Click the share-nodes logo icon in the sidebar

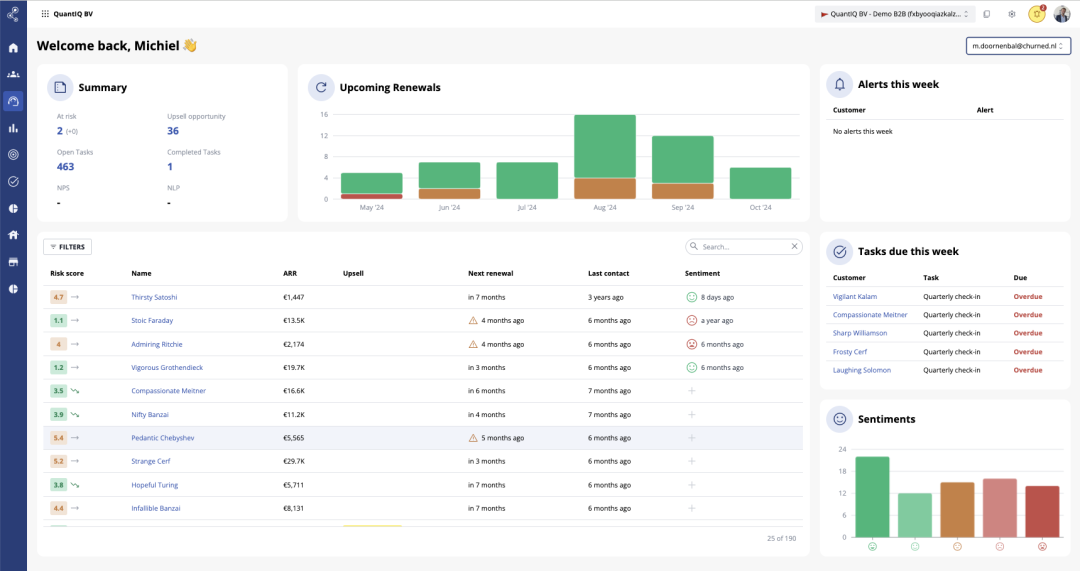click(13, 13)
